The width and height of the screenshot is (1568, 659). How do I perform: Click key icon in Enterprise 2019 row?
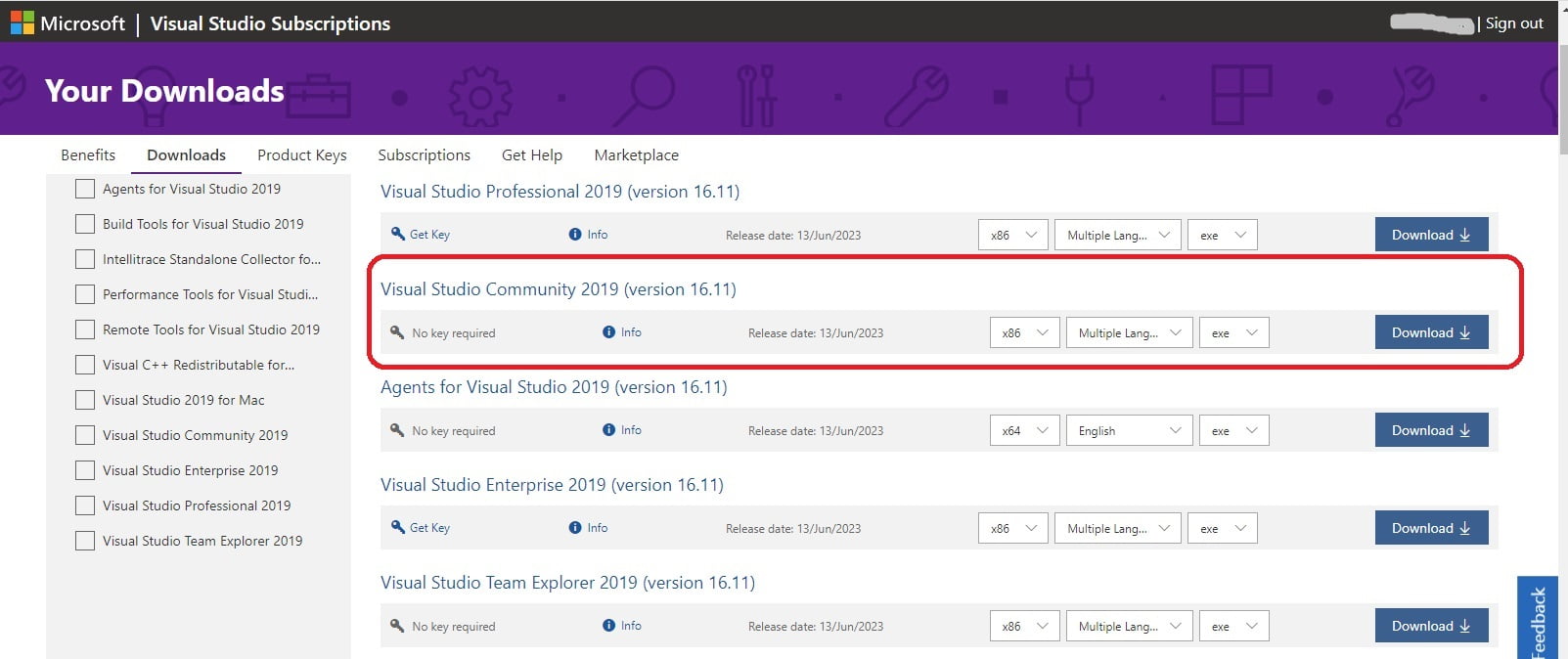point(397,527)
